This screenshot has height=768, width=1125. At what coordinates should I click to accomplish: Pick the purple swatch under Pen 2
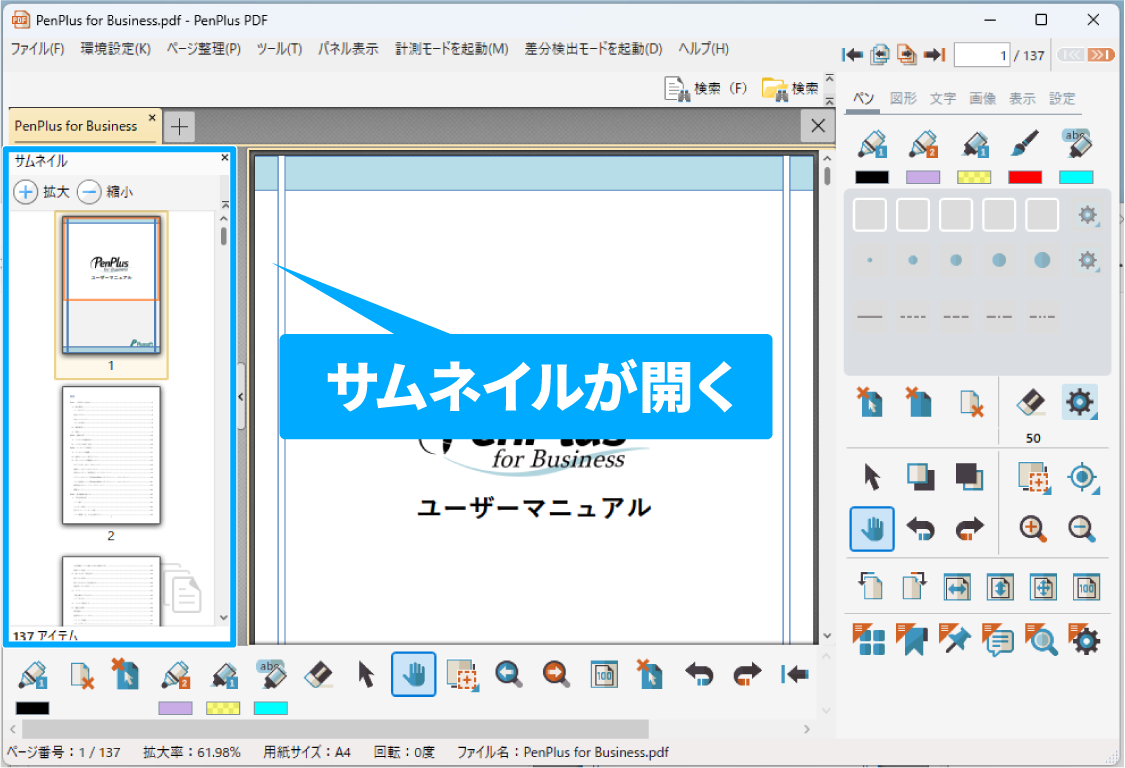923,177
